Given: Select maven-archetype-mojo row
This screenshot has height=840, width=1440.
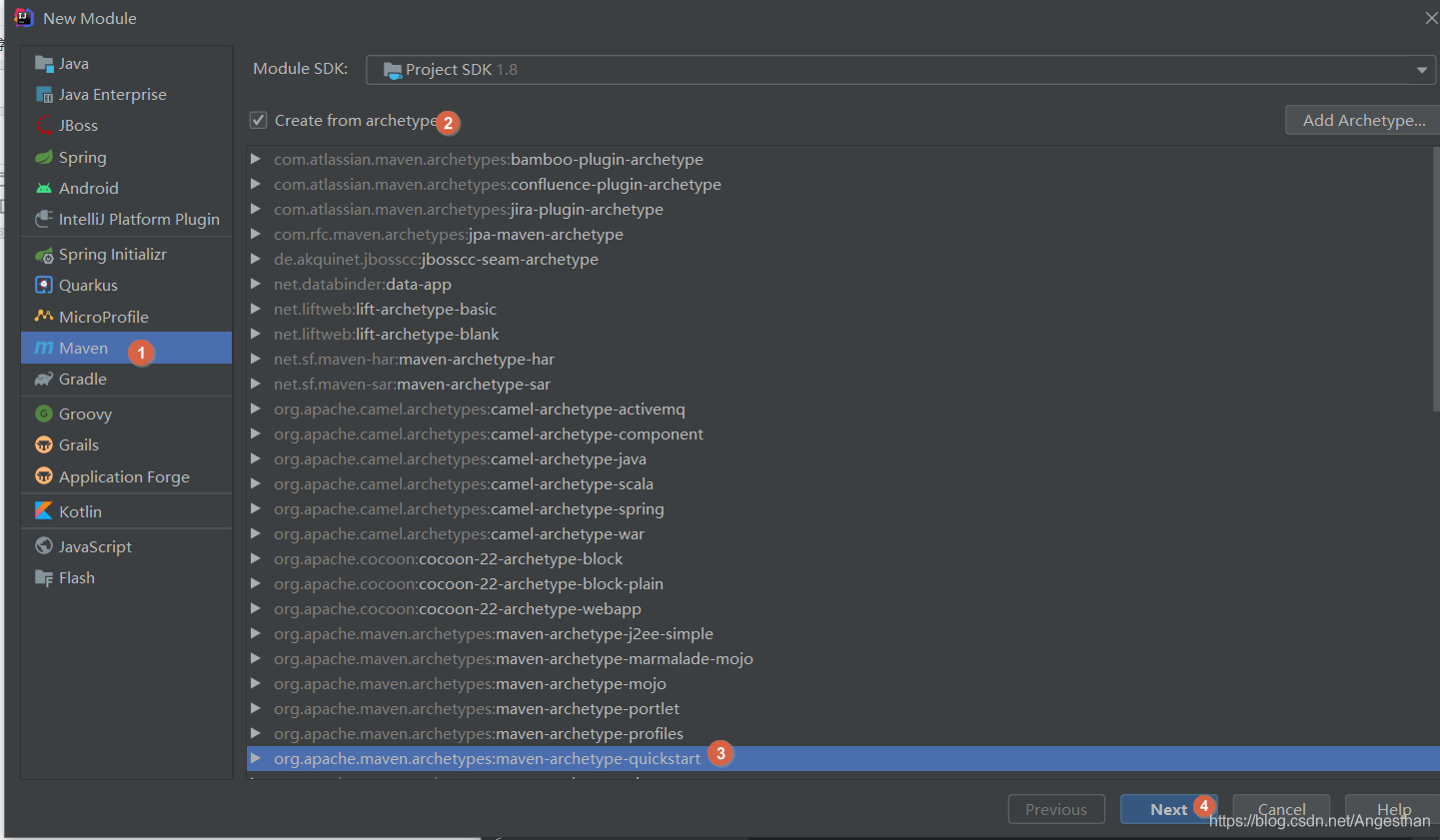Looking at the screenshot, I should (839, 683).
